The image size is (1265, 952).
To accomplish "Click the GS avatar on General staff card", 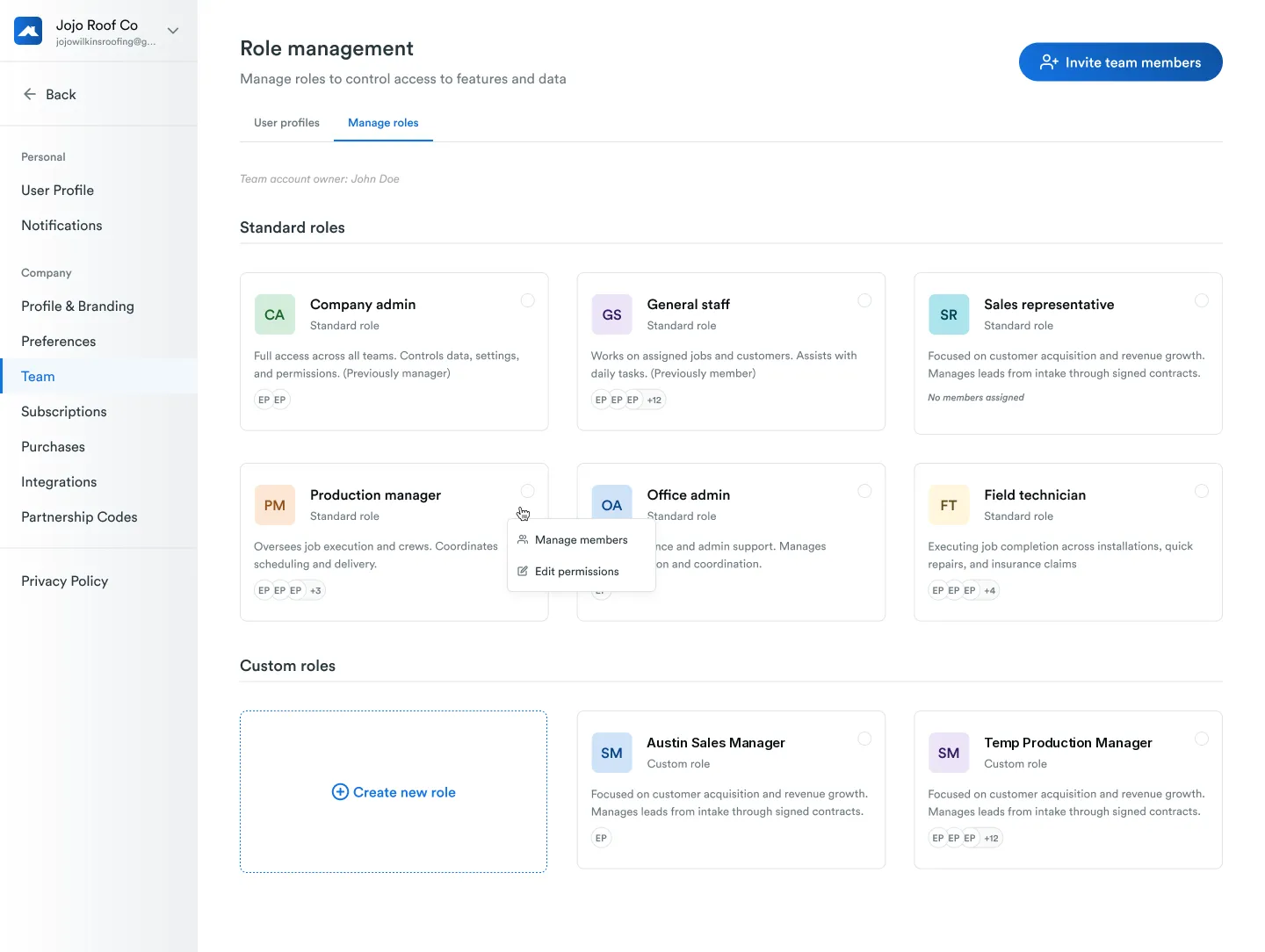I will [x=611, y=314].
